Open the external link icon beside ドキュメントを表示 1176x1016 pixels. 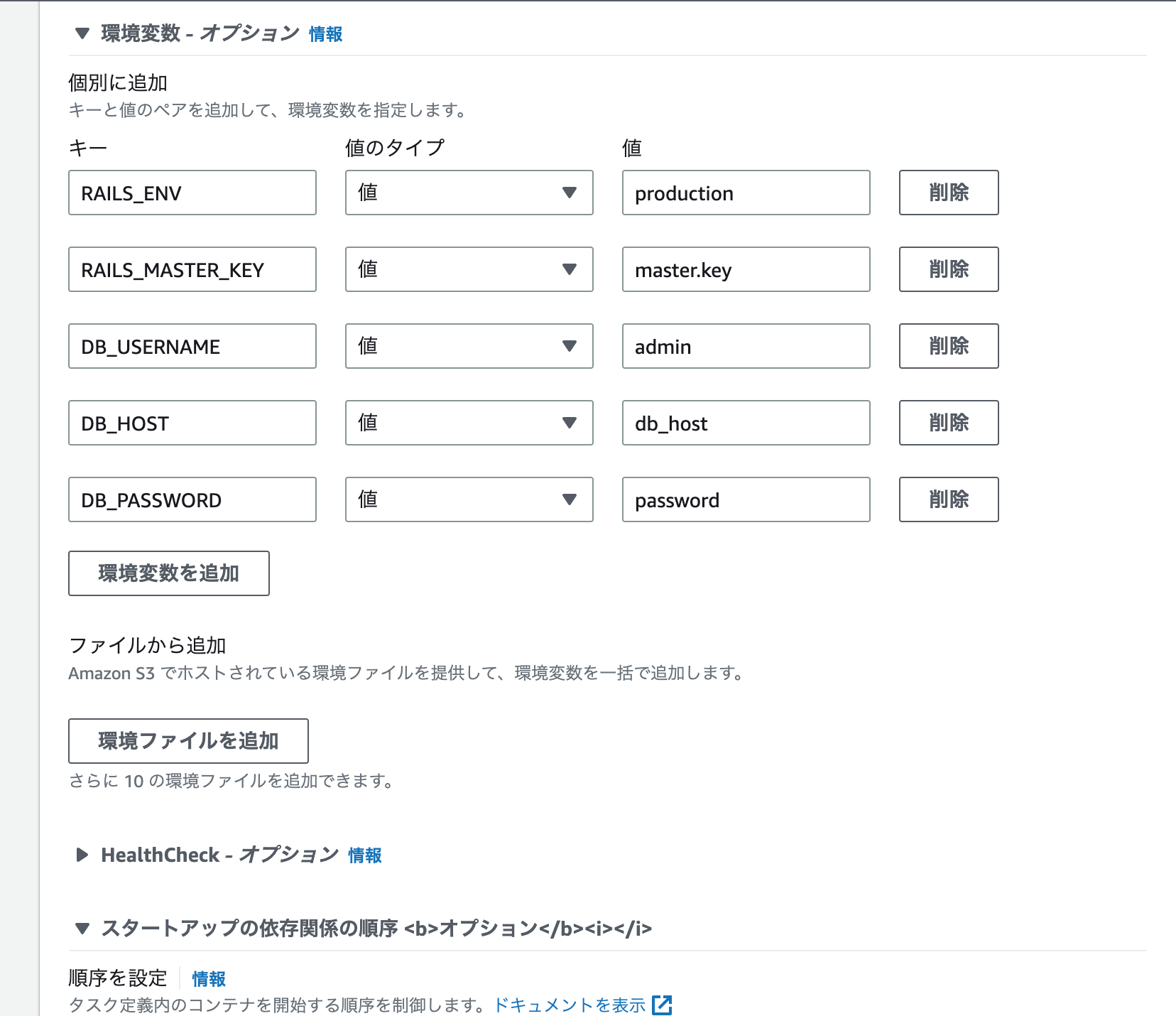click(663, 1005)
